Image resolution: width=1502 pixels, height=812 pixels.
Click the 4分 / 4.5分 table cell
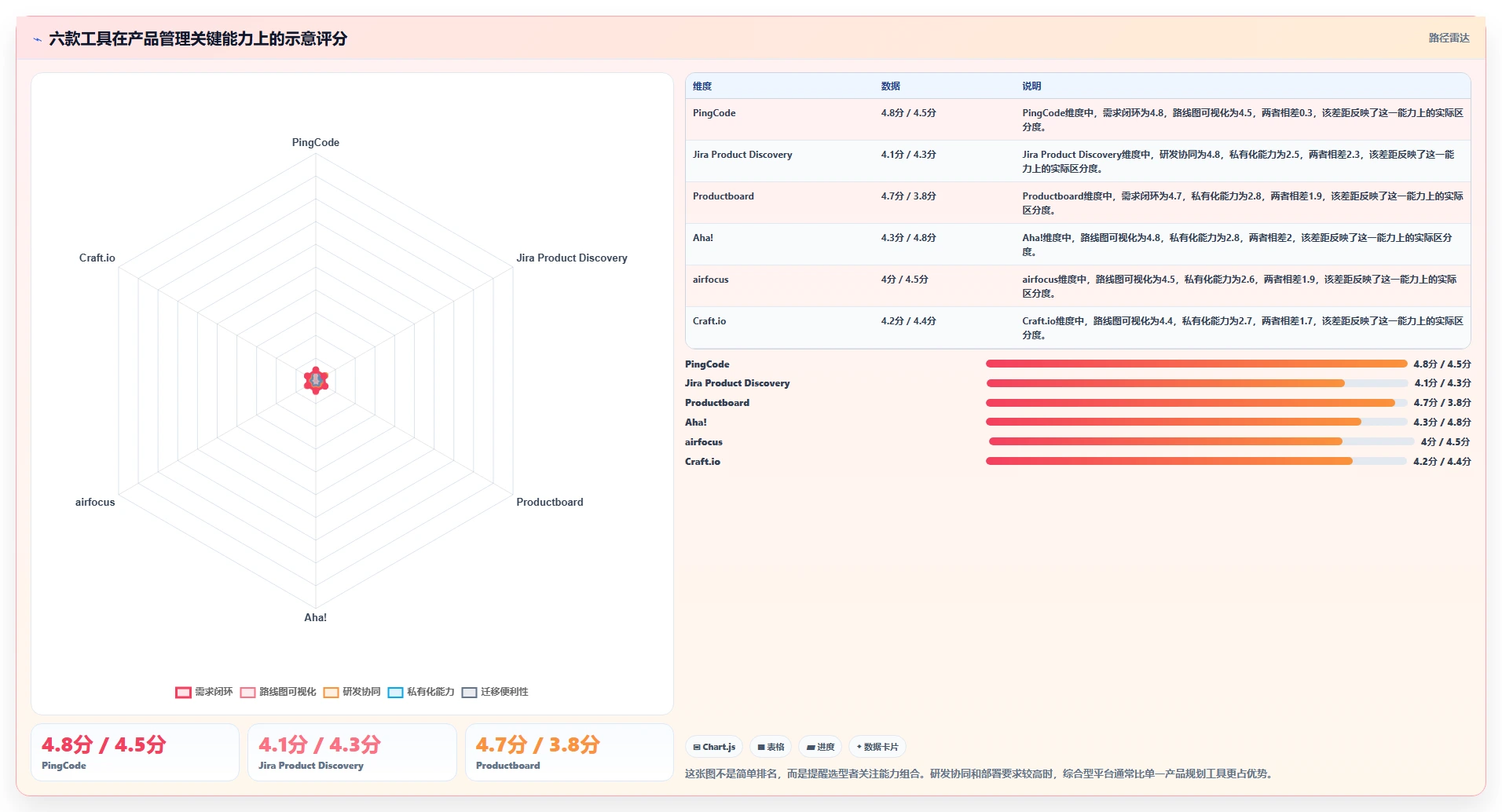tap(905, 280)
